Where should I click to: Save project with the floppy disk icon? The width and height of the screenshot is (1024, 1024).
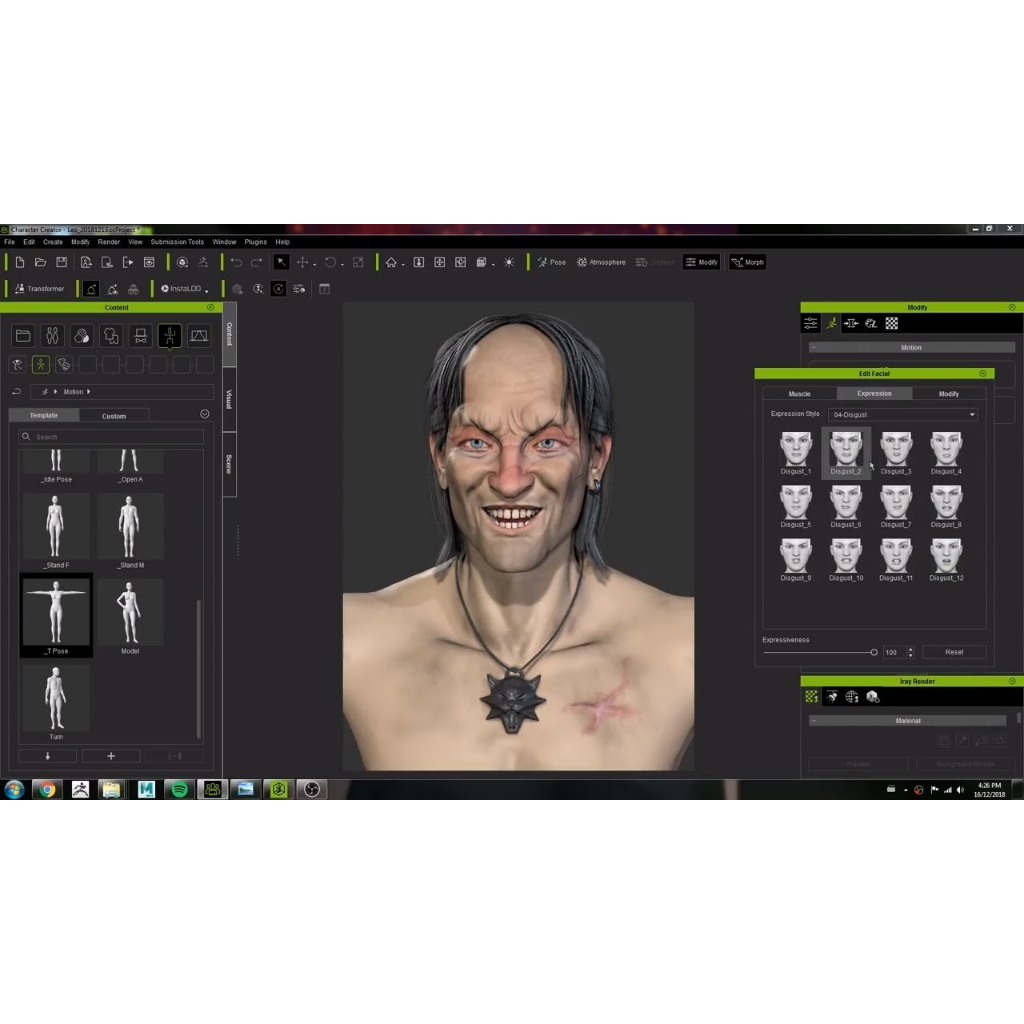tap(61, 262)
